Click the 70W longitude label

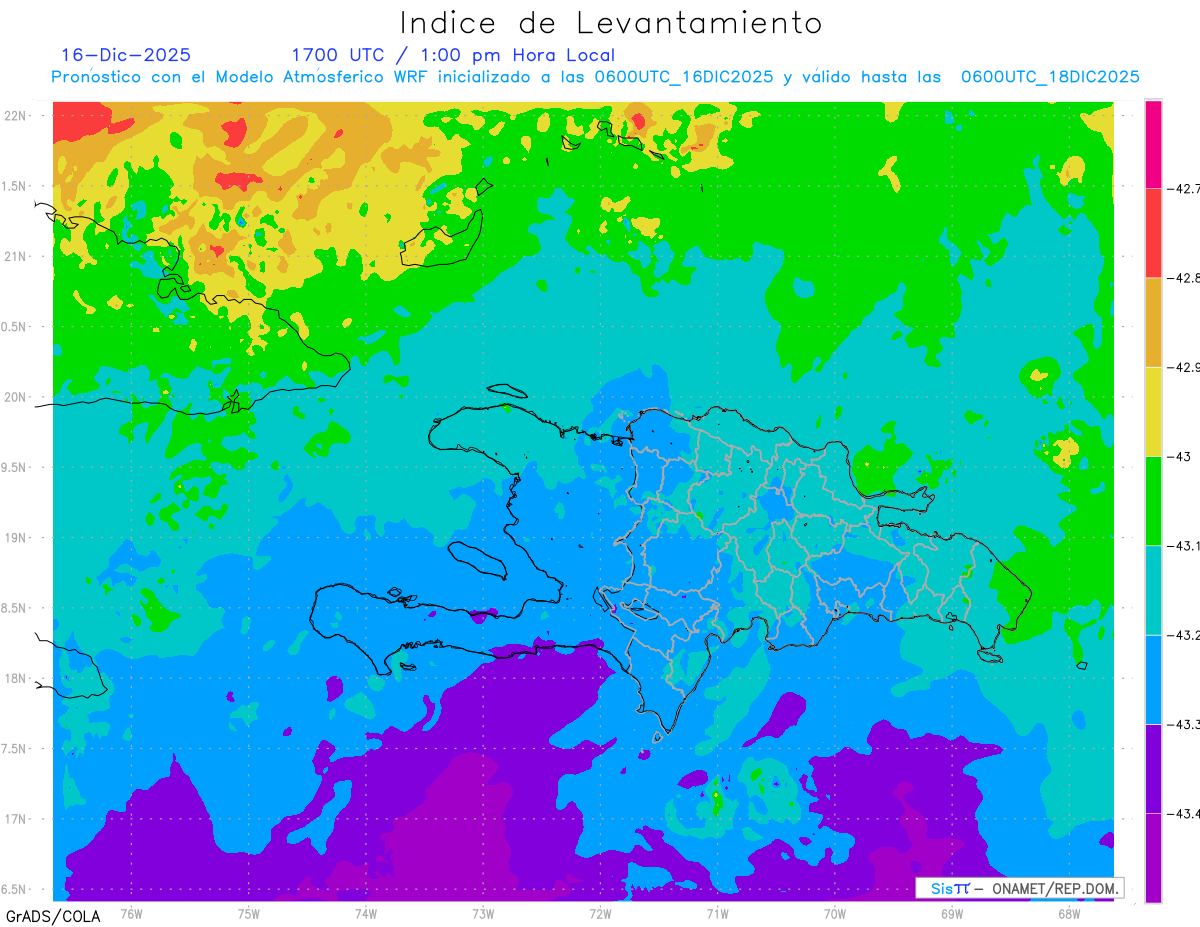[x=835, y=912]
